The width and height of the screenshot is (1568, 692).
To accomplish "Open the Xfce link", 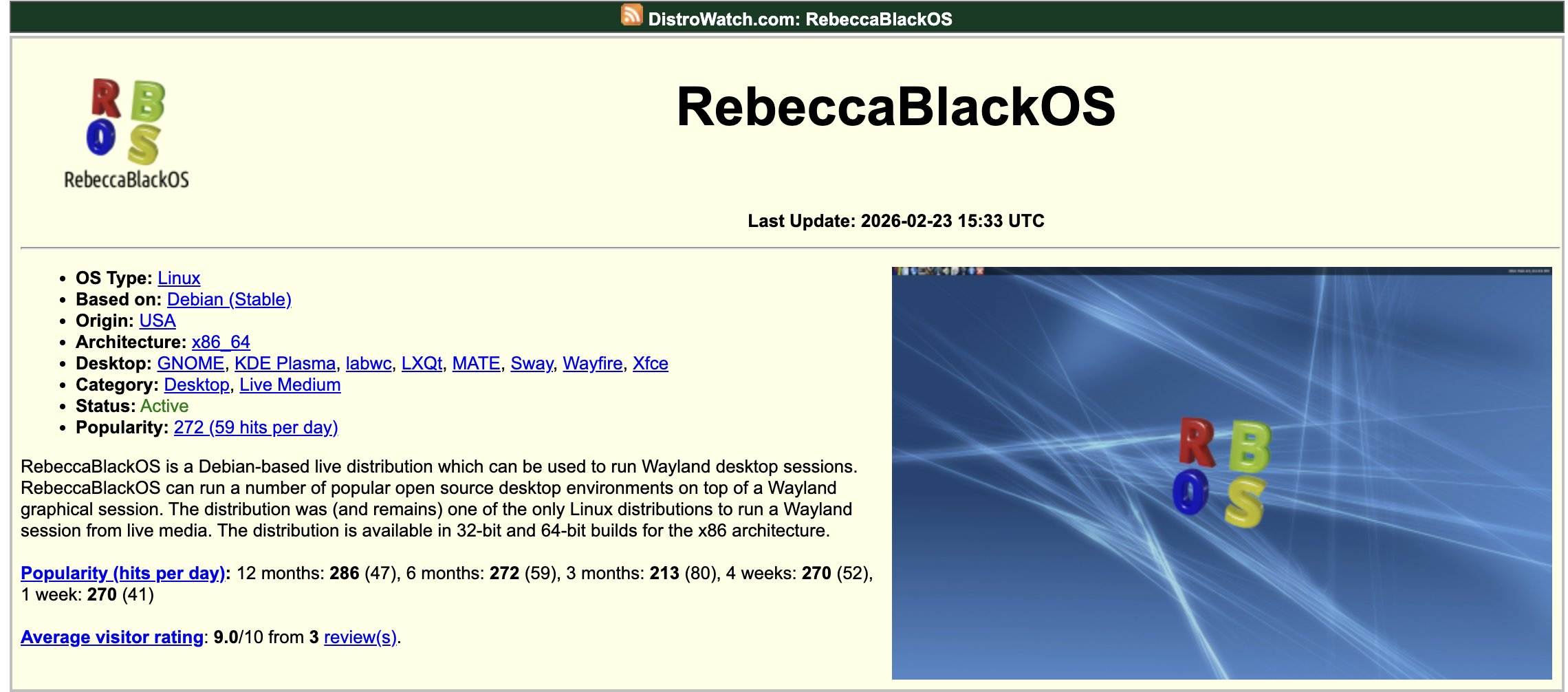I will 650,363.
